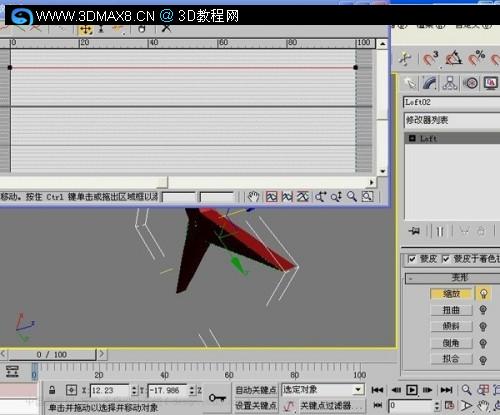Select Zoom Time tool in curve editor
Screen dimensions: 500x415
point(320,197)
